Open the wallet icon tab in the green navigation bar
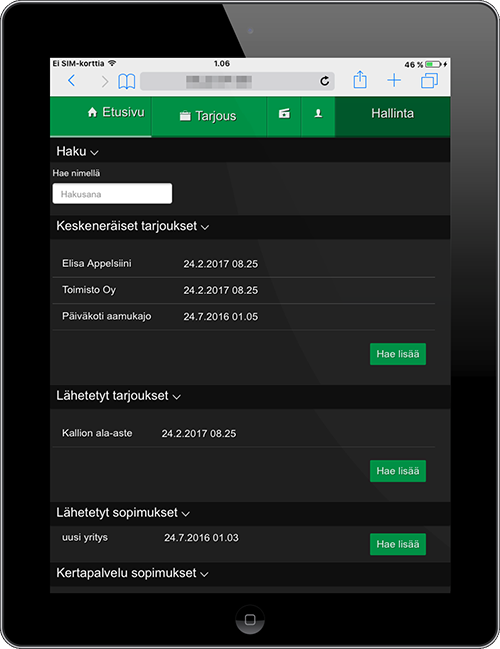 (284, 113)
